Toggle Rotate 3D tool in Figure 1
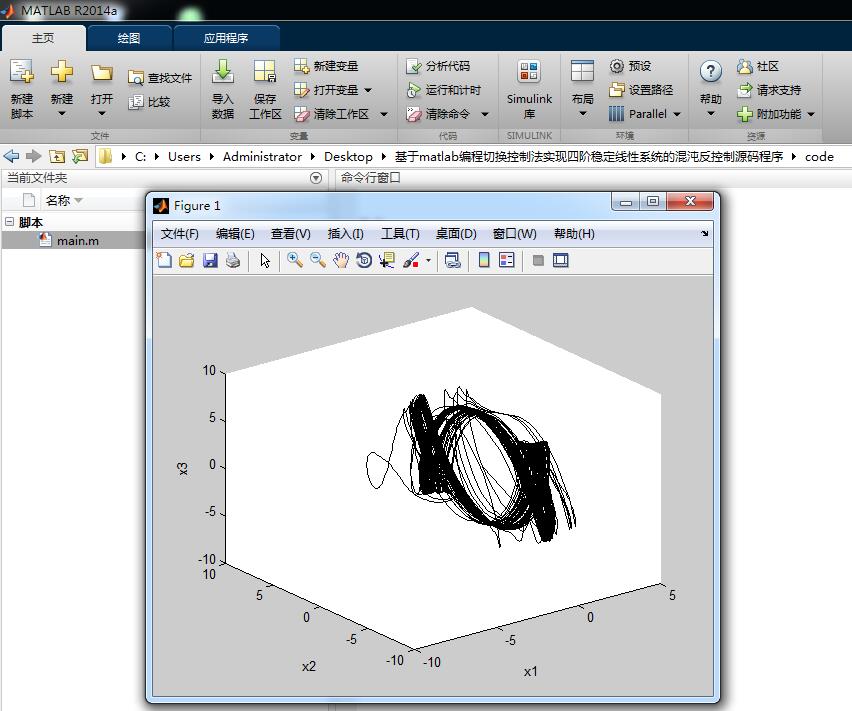This screenshot has height=711, width=852. 364,260
